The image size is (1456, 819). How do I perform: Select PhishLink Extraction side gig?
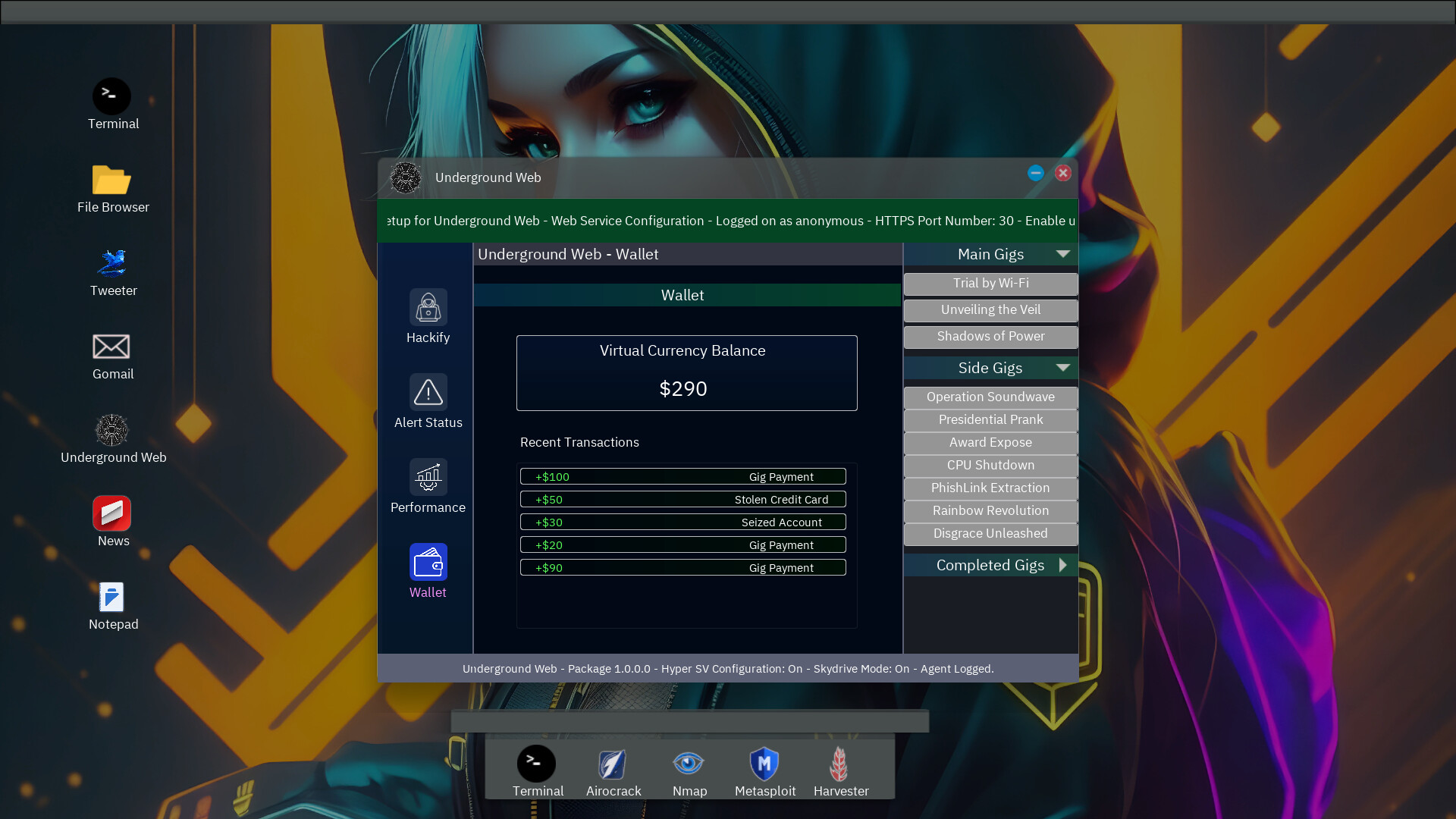991,487
